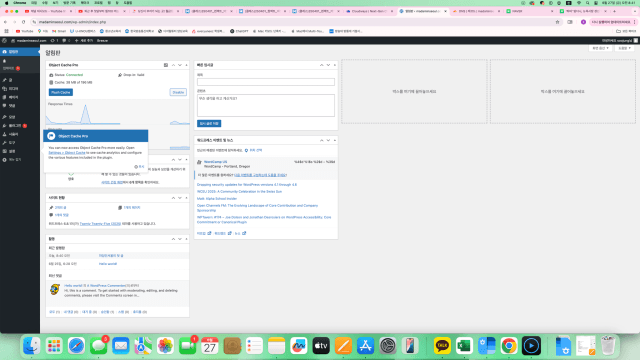Open Tools via the wrench sidebar icon
This screenshot has width=640, height=360.
point(4,143)
